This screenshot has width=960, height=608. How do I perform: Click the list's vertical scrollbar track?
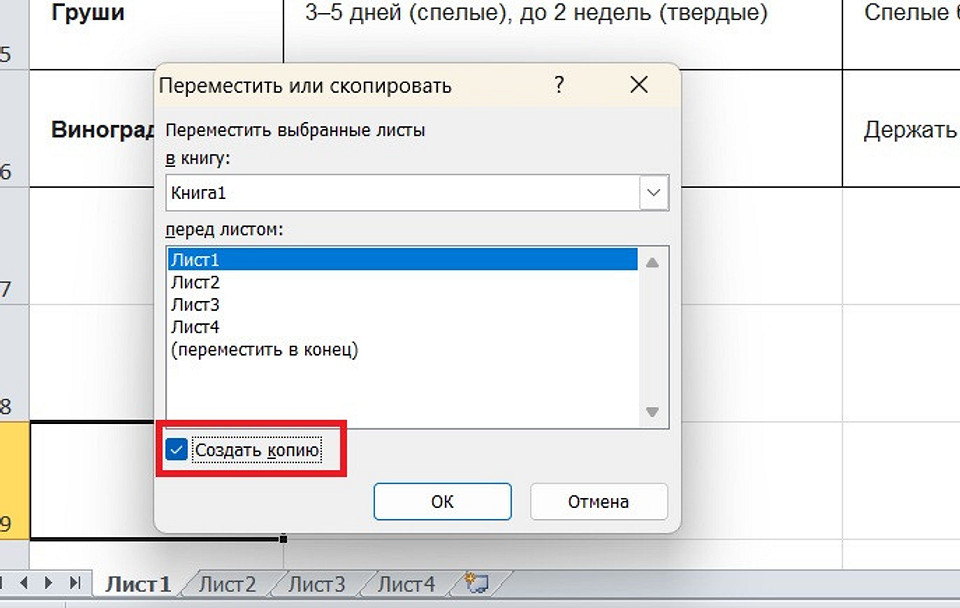pos(652,335)
